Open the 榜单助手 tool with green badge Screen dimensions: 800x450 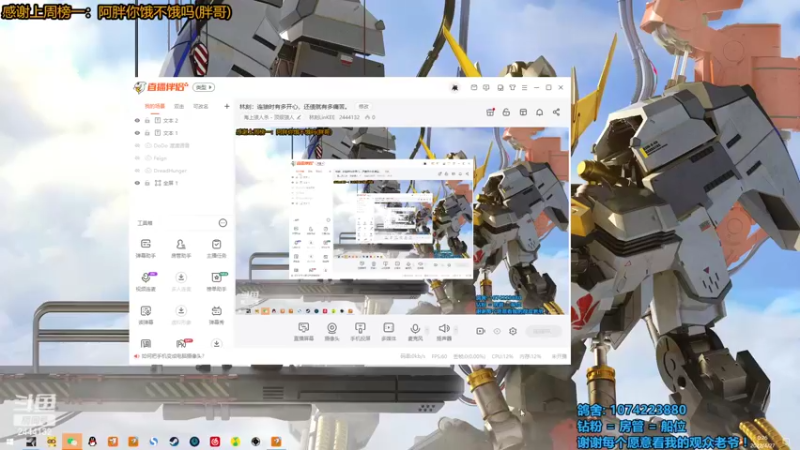click(x=216, y=282)
